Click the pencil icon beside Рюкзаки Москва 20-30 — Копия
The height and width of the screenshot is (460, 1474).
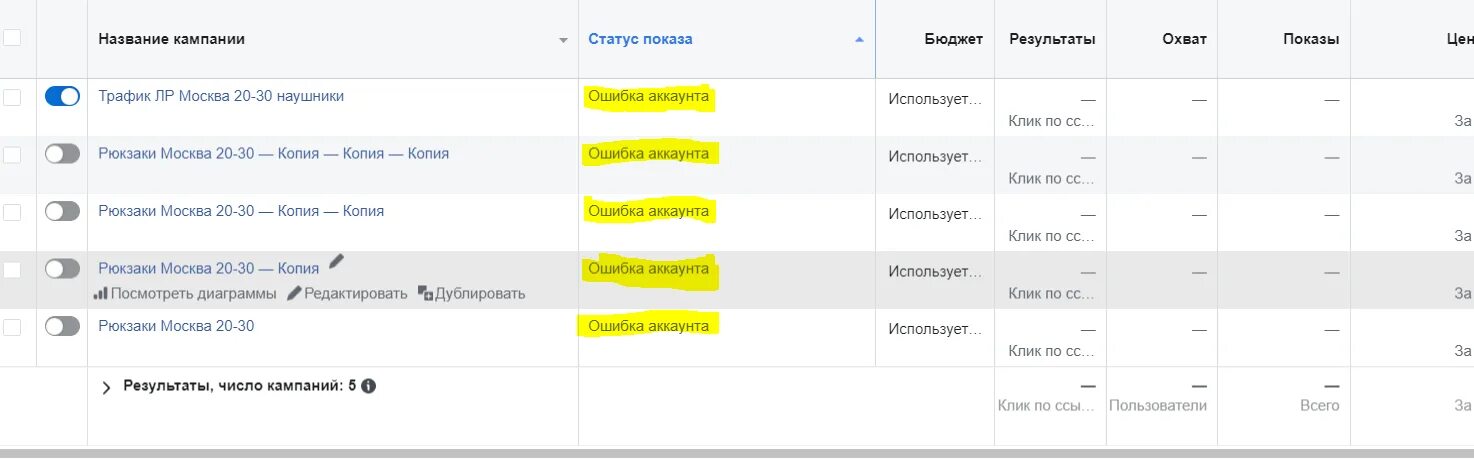tap(337, 262)
